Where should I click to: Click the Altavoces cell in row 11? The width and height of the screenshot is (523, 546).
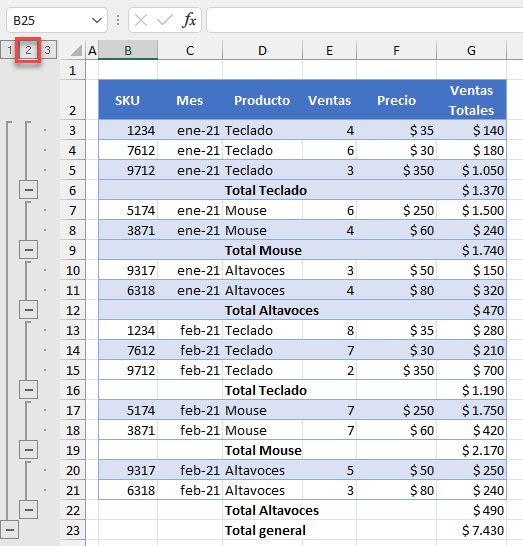point(262,290)
